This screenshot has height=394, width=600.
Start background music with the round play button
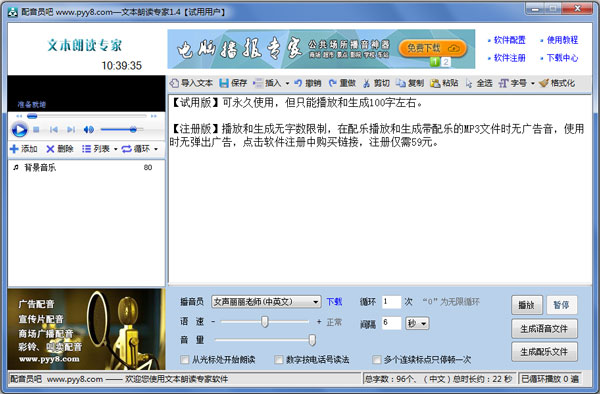[19, 130]
